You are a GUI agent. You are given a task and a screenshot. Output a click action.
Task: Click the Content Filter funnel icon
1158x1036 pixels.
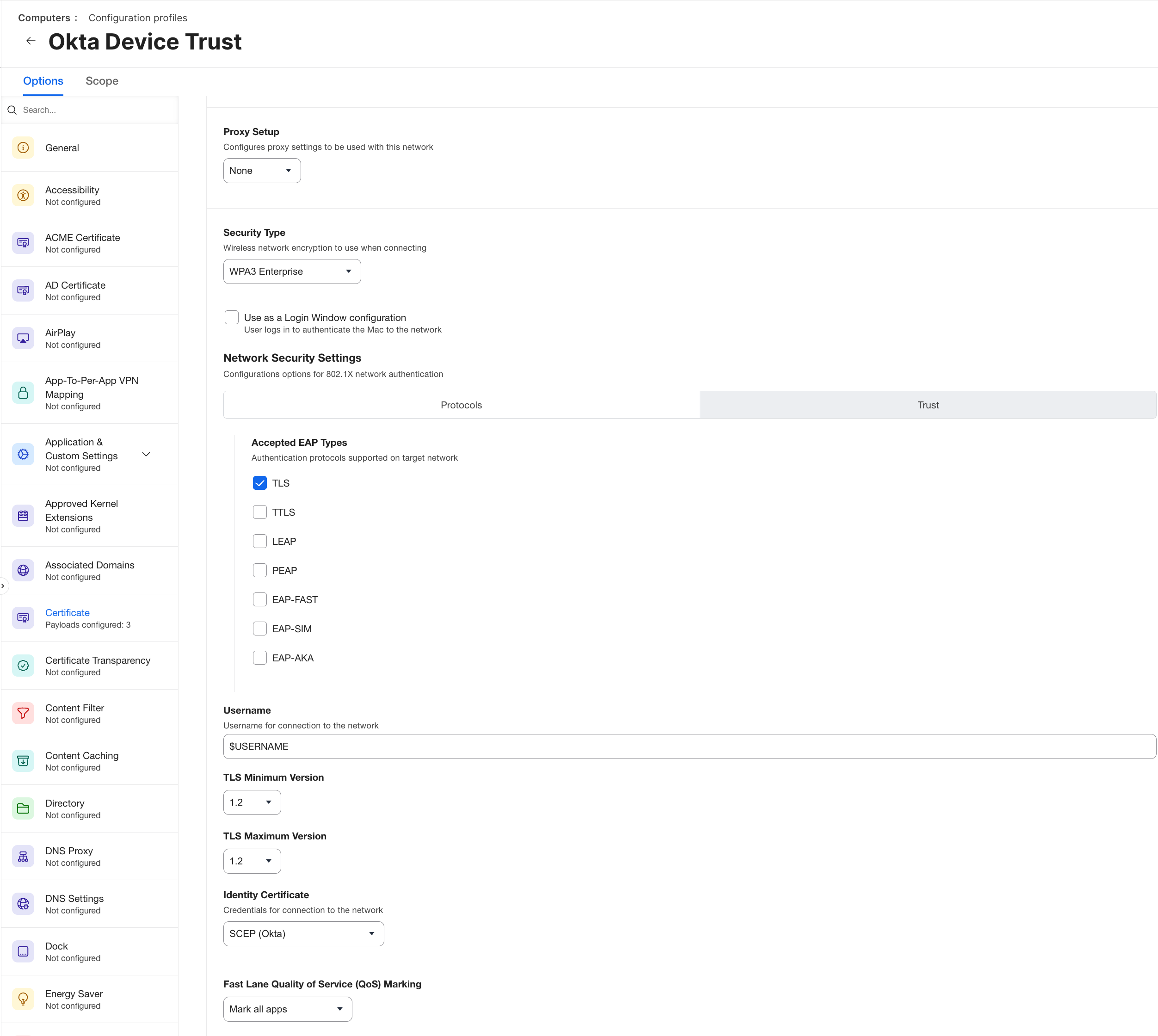pyautogui.click(x=23, y=713)
